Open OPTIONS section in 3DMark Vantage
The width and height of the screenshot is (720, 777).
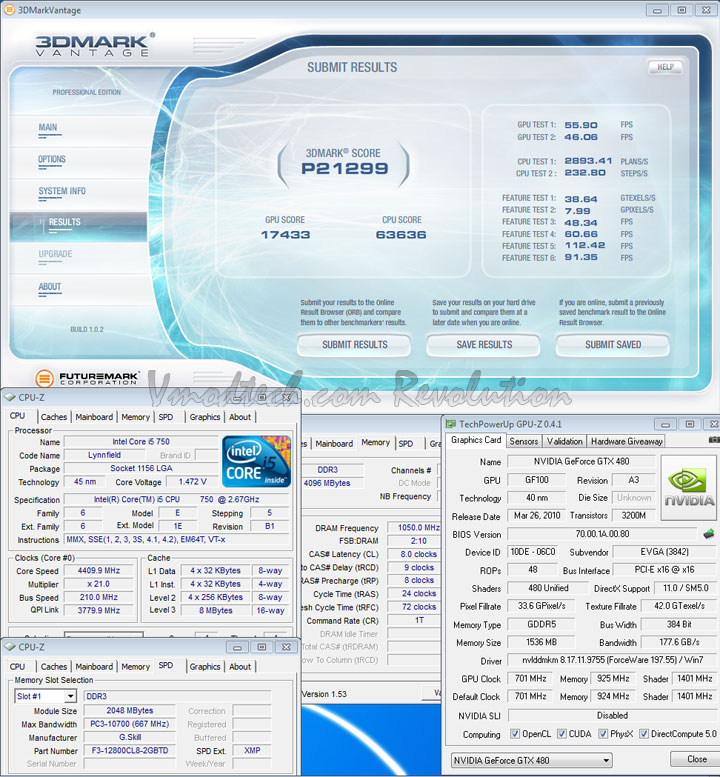click(x=52, y=160)
